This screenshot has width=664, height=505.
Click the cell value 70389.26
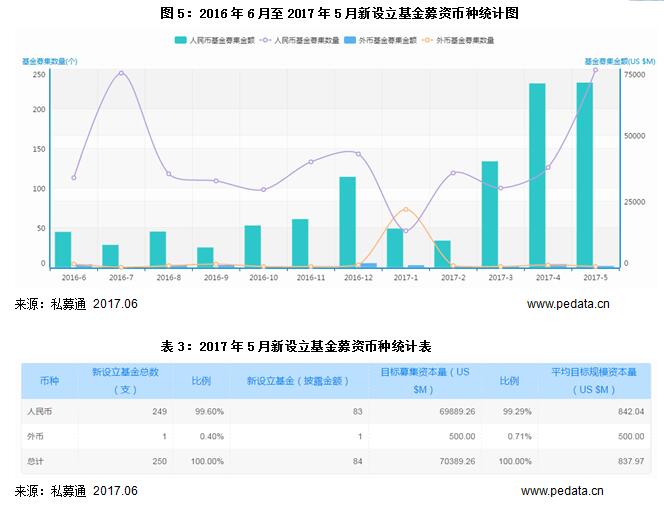pos(457,461)
